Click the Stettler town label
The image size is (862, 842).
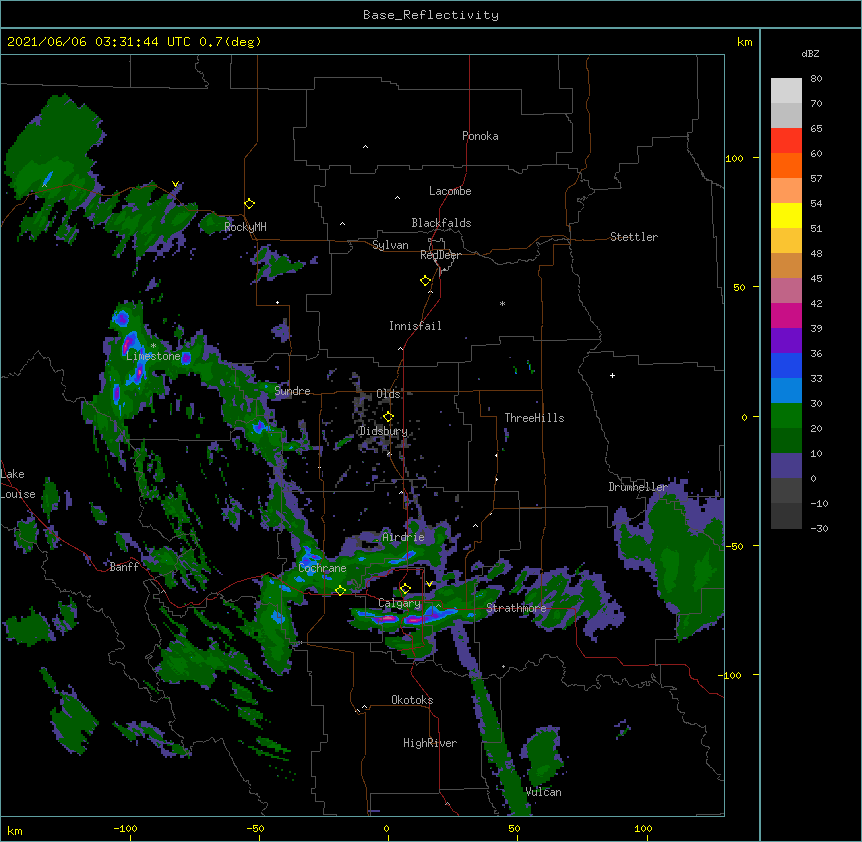(634, 237)
